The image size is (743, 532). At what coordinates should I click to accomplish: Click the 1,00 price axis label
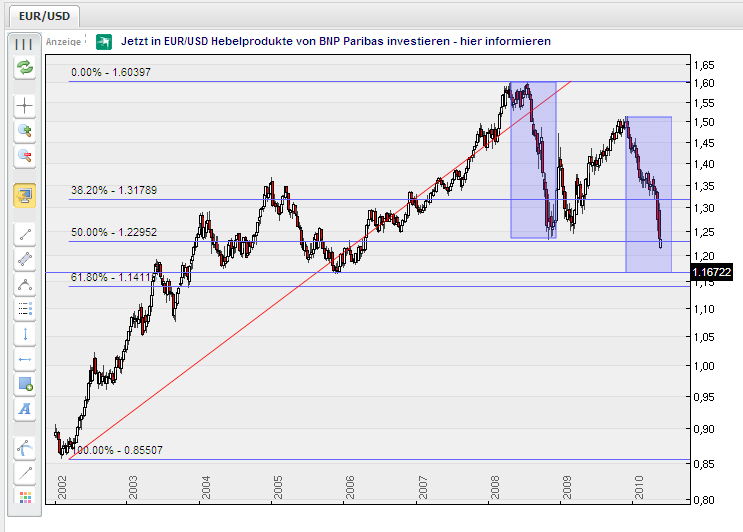(704, 366)
